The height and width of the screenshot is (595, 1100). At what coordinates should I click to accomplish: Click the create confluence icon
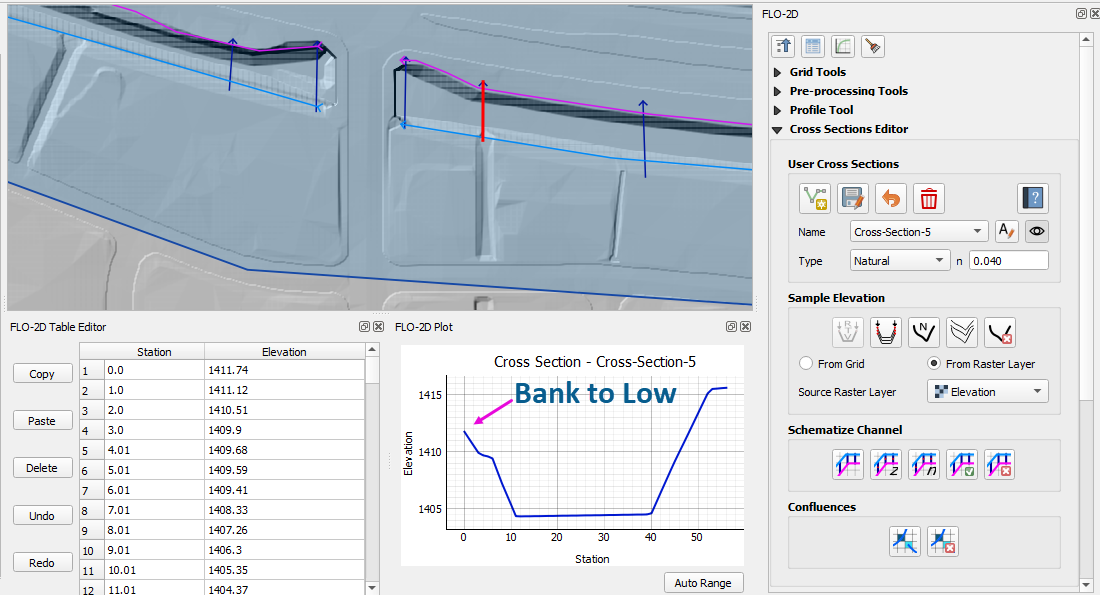pos(905,541)
